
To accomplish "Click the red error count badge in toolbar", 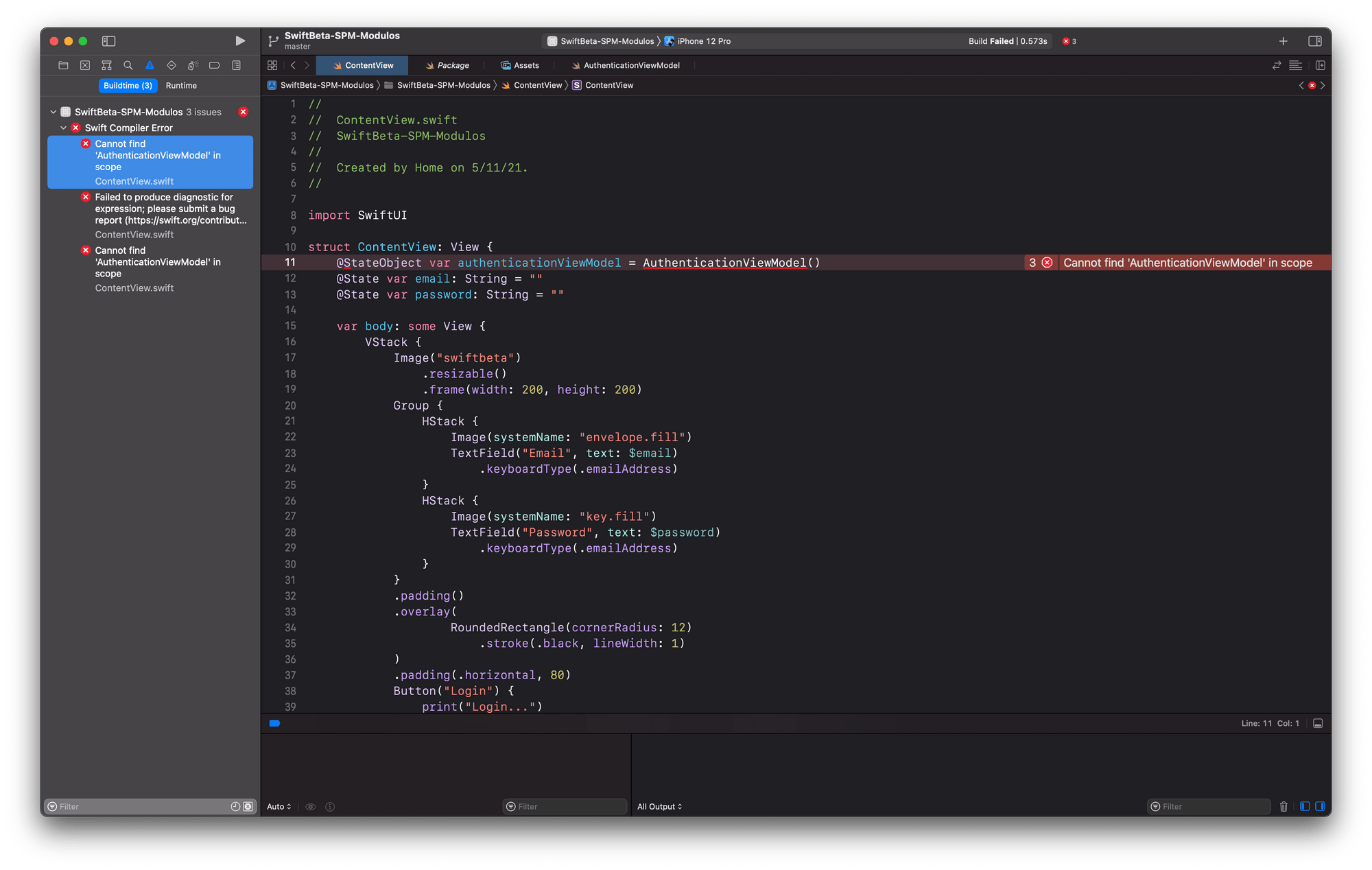I will pyautogui.click(x=1069, y=41).
